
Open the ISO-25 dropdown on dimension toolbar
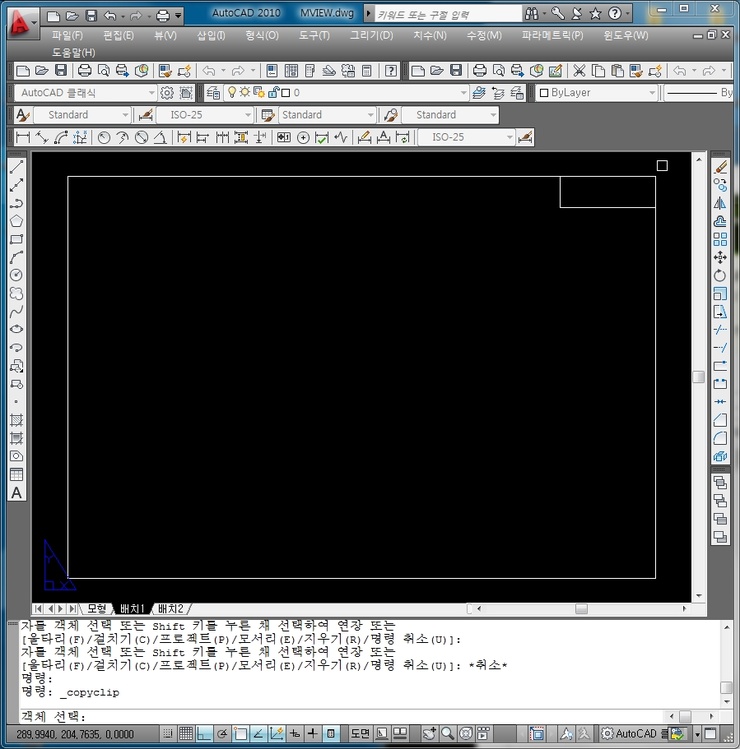pos(466,137)
